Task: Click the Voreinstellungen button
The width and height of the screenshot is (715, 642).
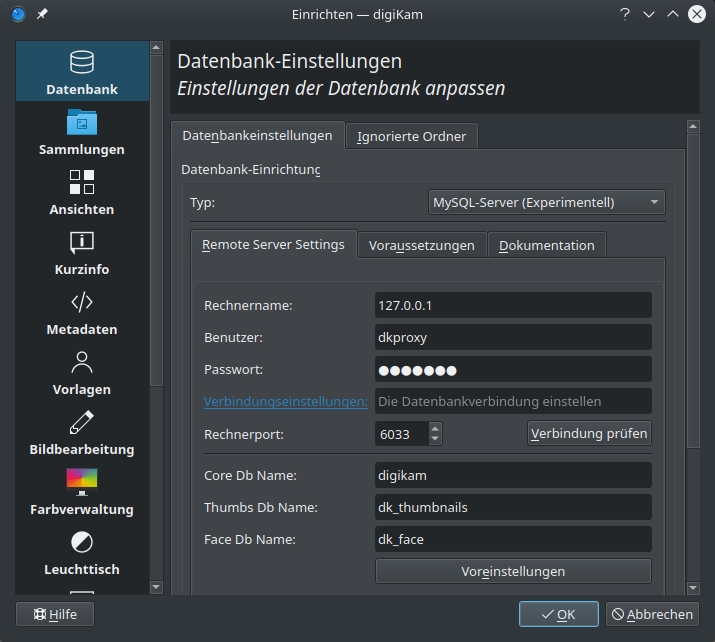Action: [513, 571]
